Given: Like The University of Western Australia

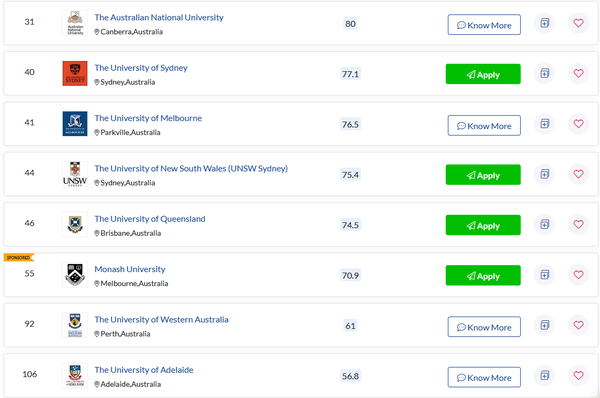Looking at the screenshot, I should click(x=578, y=325).
